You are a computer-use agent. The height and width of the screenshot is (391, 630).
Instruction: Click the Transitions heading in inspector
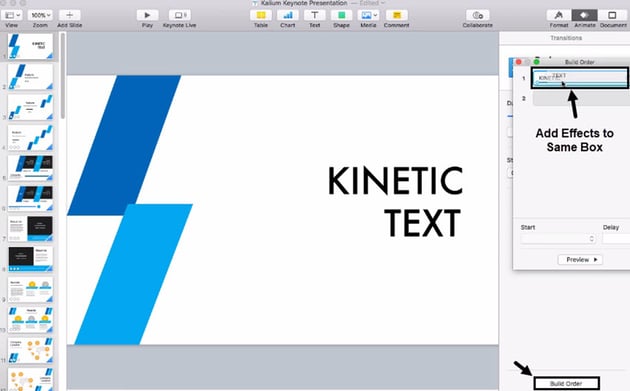click(x=566, y=38)
